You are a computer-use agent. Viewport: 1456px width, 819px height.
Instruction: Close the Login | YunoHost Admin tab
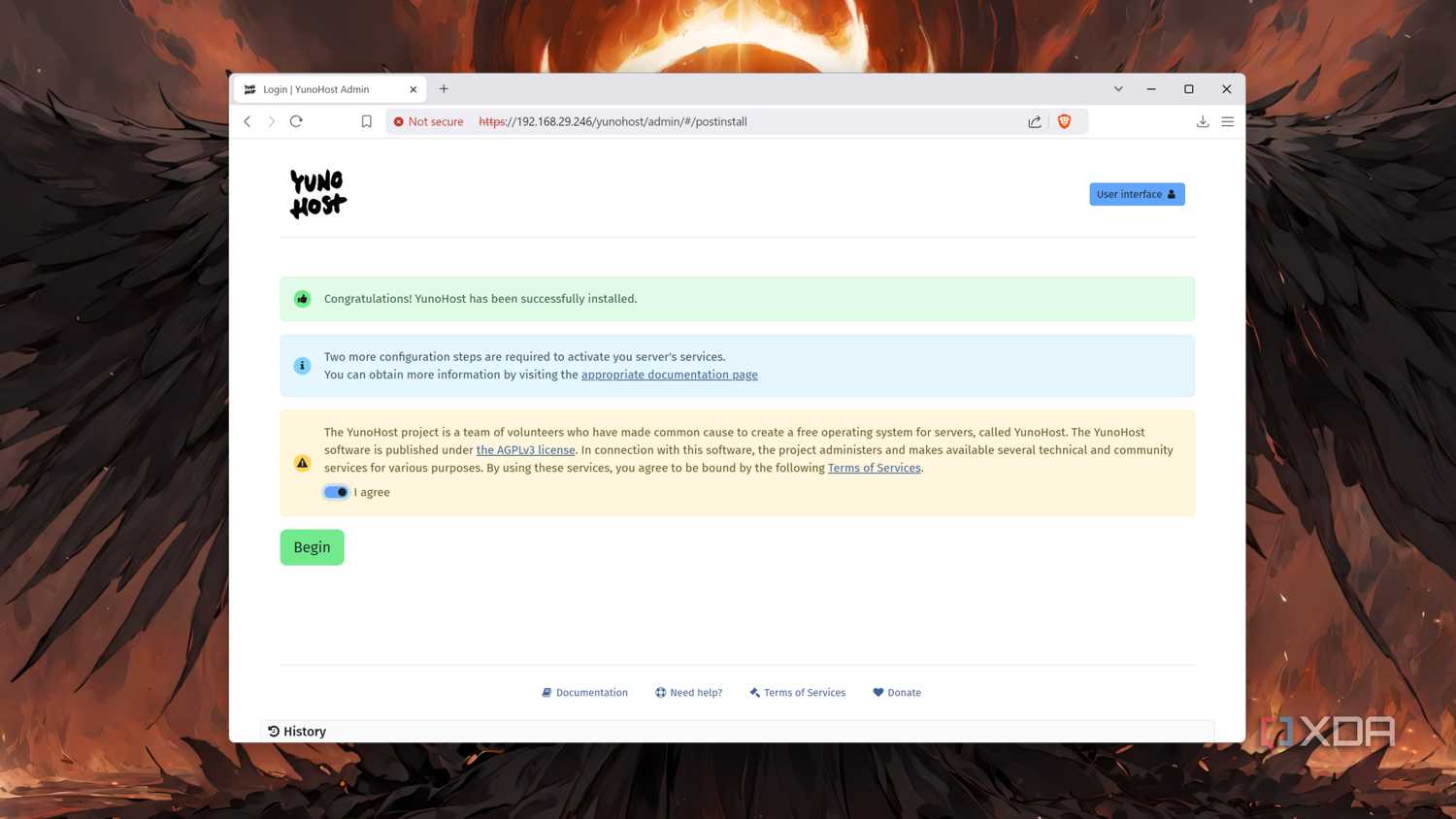pos(413,89)
